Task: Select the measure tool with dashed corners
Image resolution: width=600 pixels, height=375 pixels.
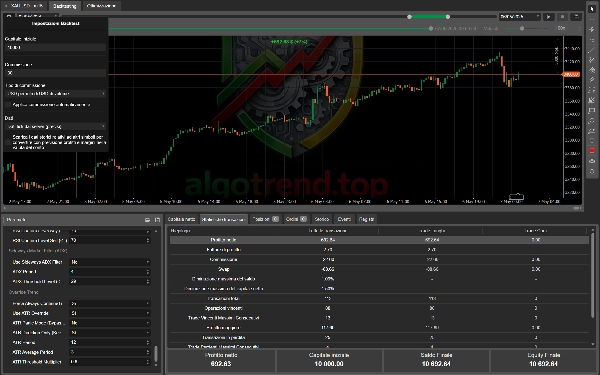Action: point(592,90)
